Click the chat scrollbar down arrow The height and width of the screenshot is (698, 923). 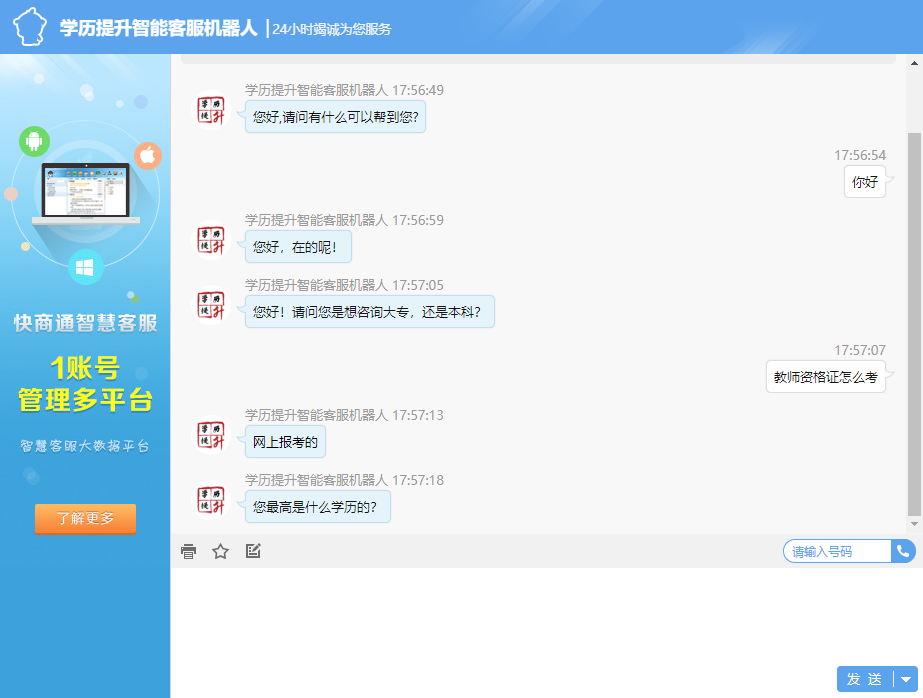click(x=914, y=524)
